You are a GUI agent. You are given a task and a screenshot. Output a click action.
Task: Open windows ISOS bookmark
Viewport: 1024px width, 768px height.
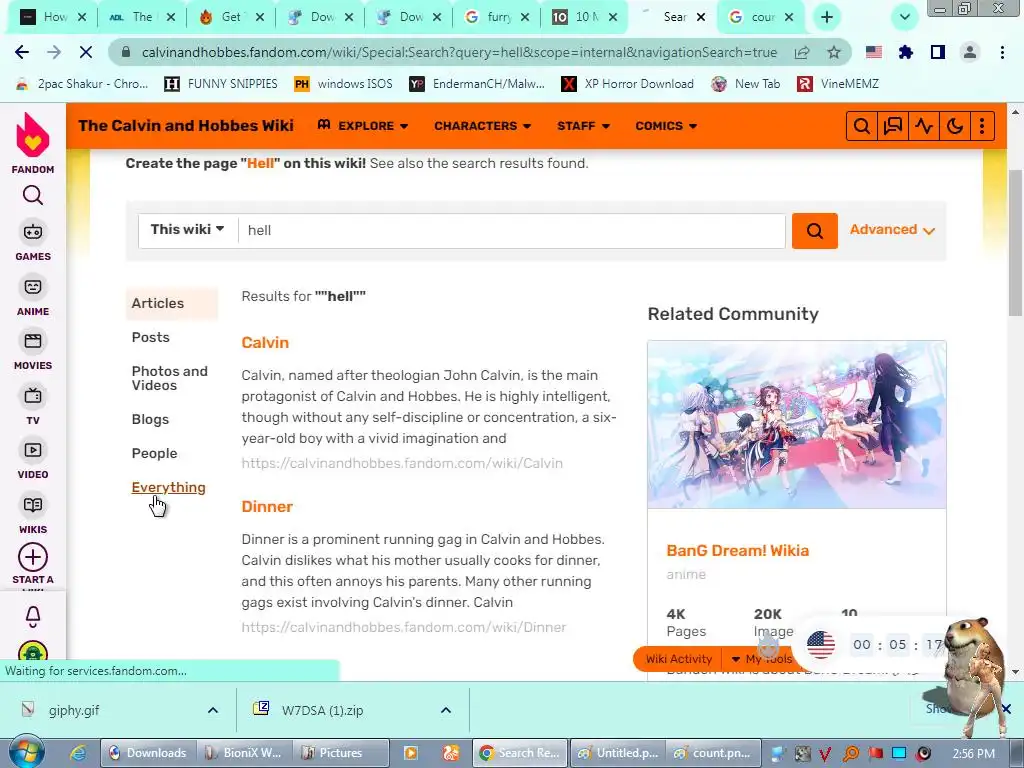click(x=344, y=84)
